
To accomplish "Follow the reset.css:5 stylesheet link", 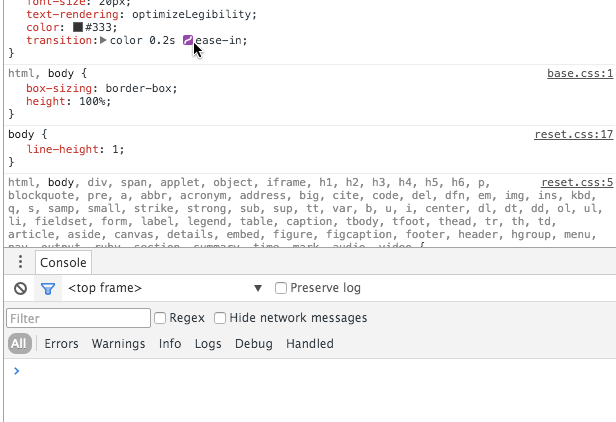I will (577, 182).
